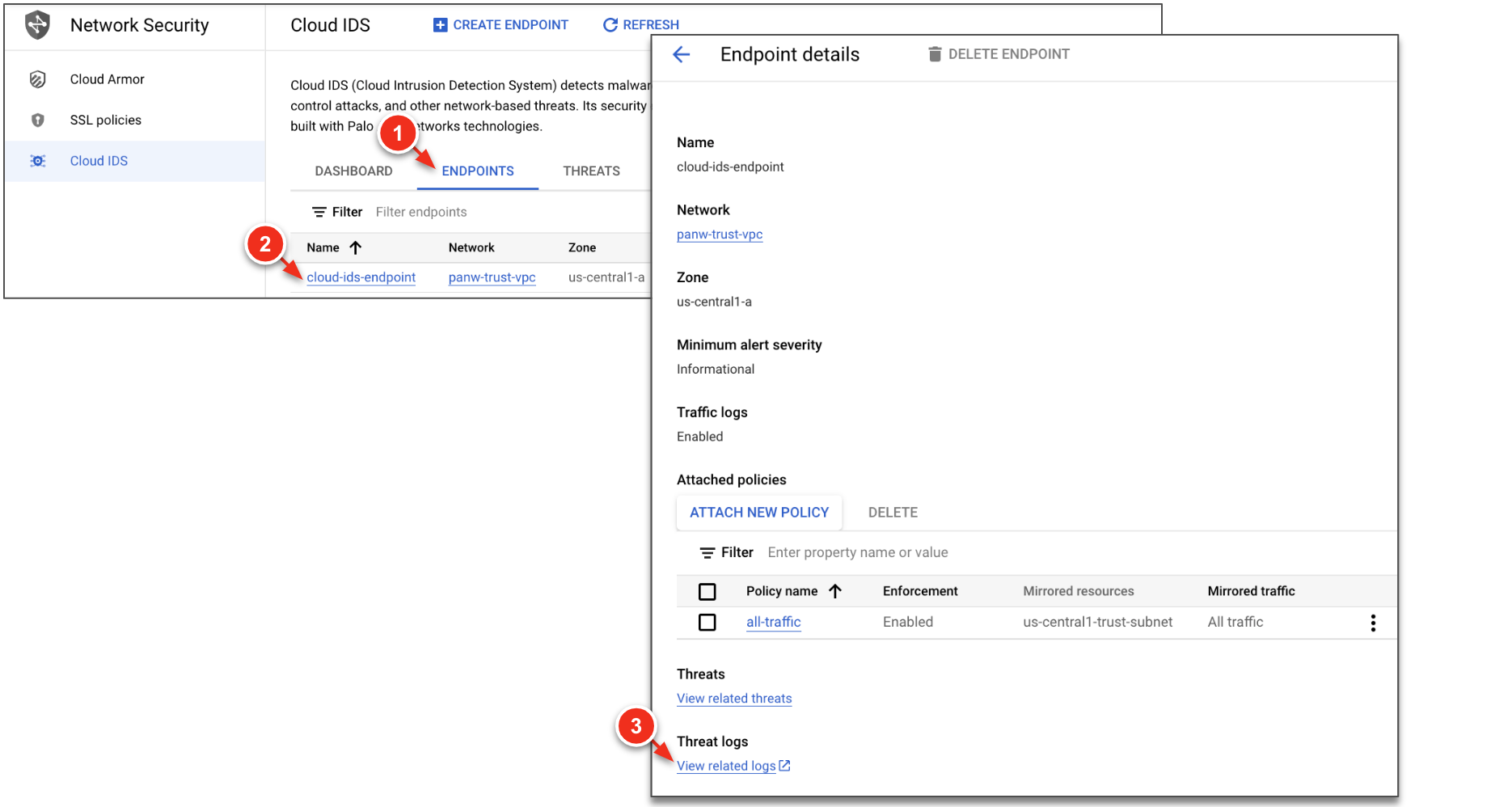Sort policies by Policy name arrow
Screen dimensions: 1512x807
[x=835, y=591]
